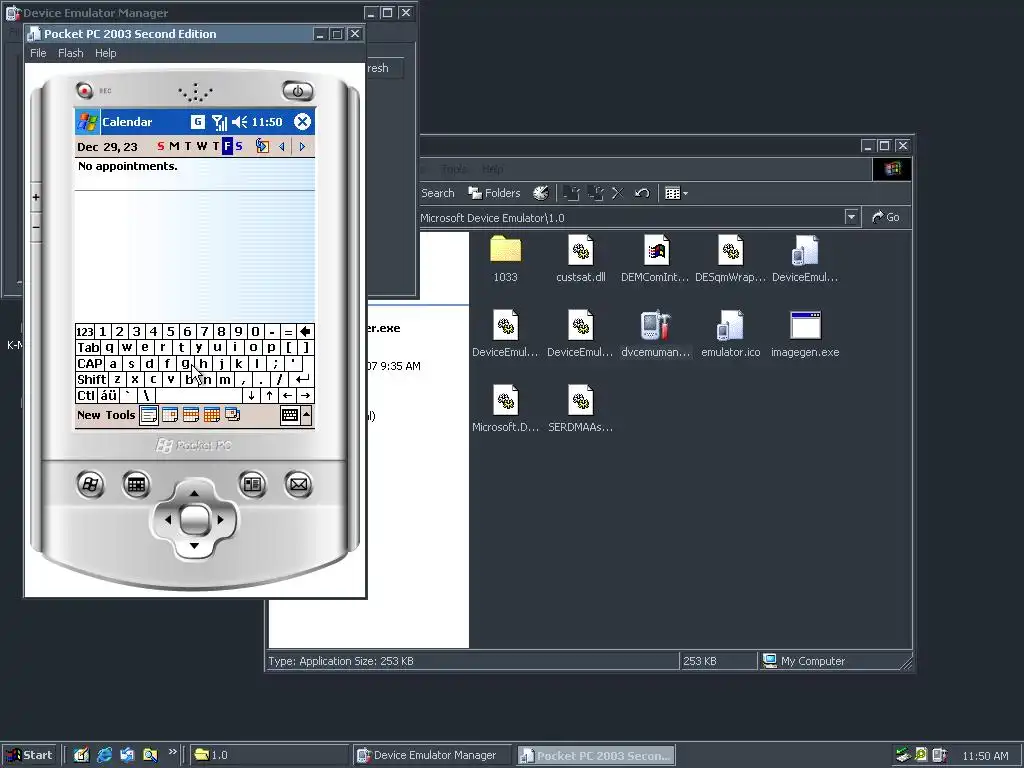
Task: Go to previous day with the left arrow
Action: (x=281, y=147)
